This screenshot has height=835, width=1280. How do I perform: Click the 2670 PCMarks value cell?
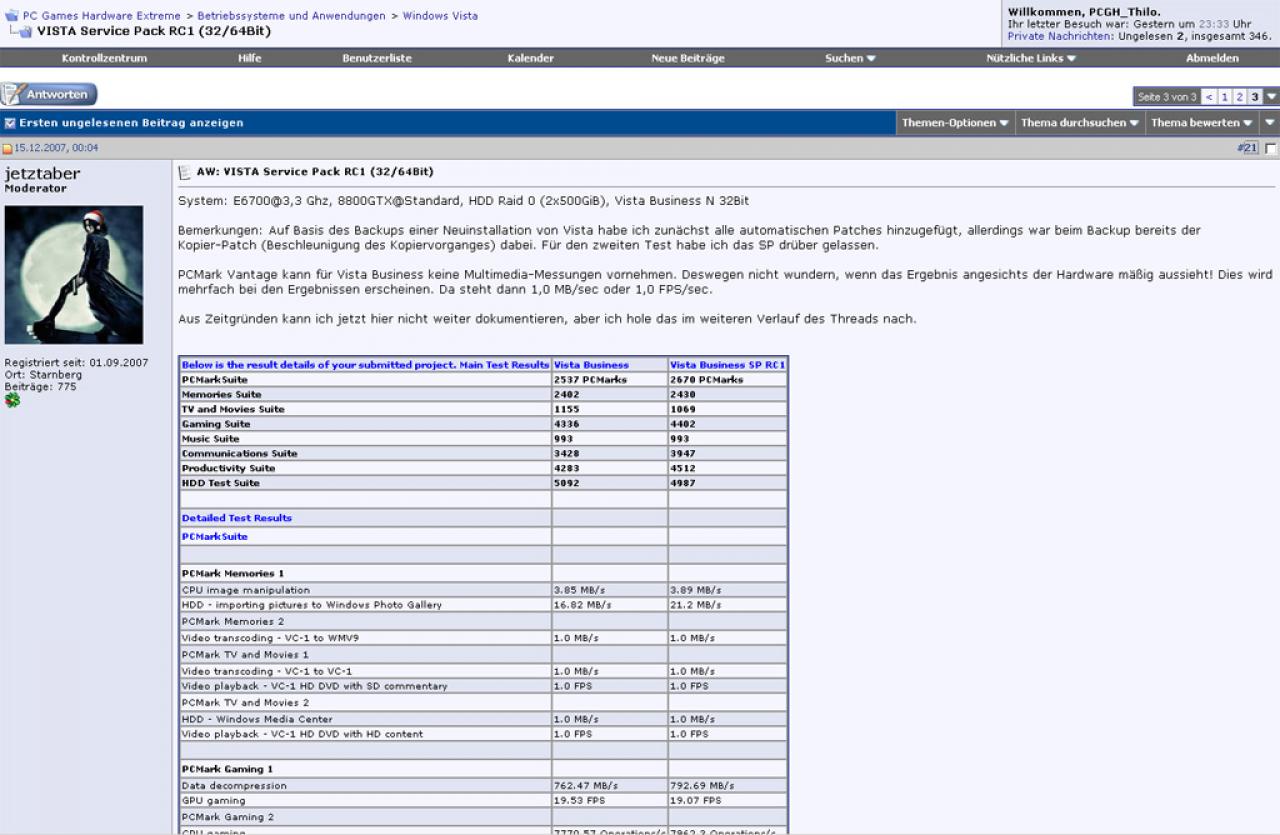(728, 380)
